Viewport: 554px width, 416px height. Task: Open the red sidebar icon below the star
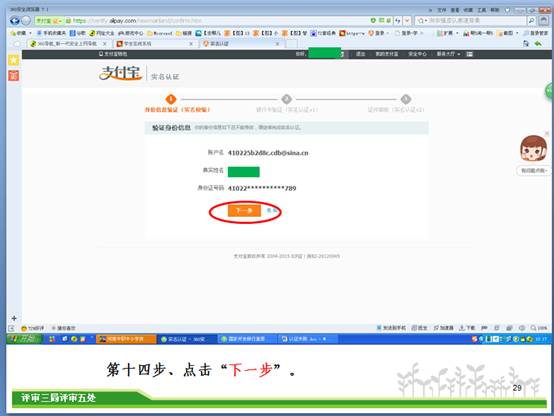pos(13,76)
